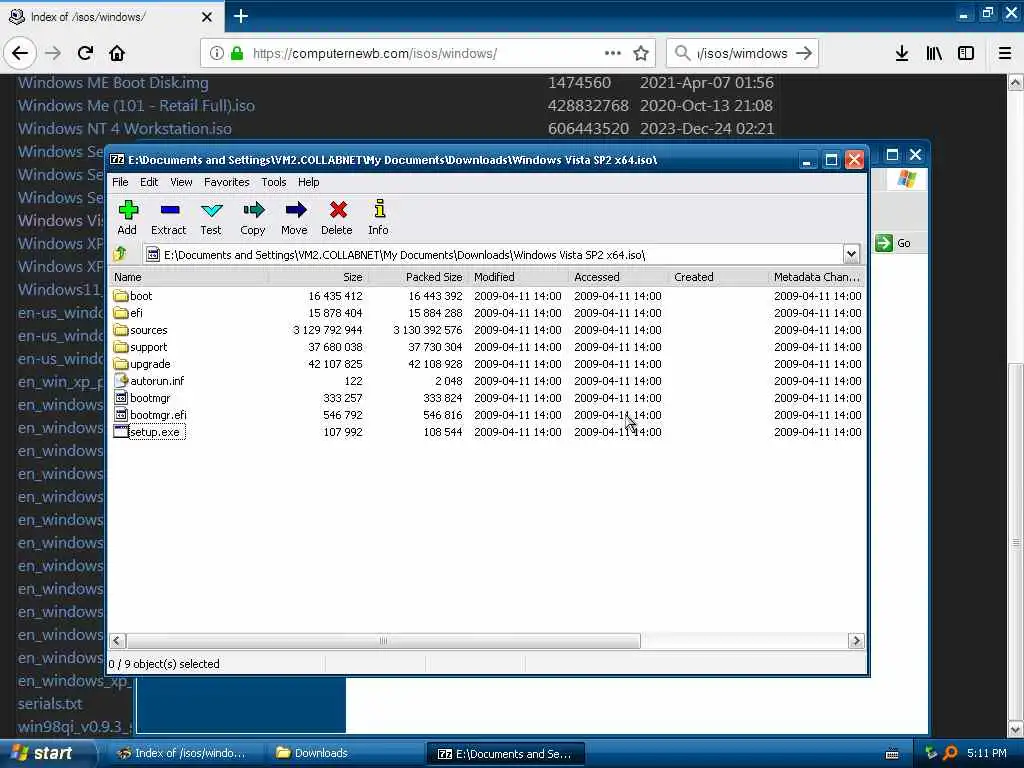Select the support folder icon

121,347
